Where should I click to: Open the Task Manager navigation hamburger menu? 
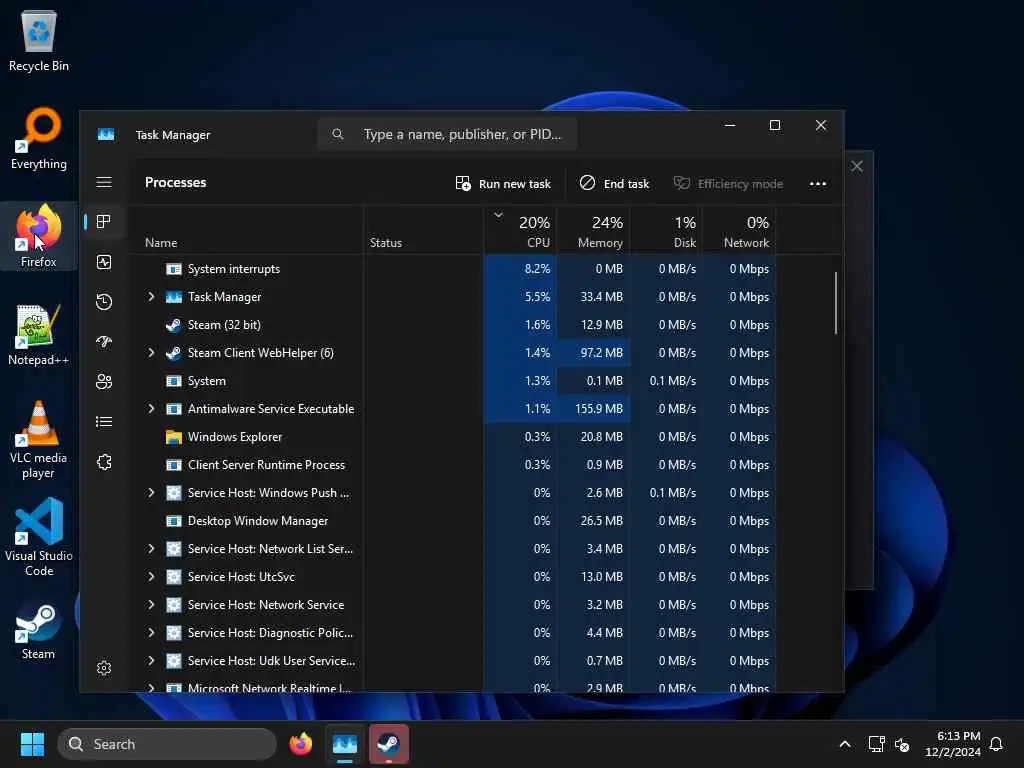click(x=104, y=182)
